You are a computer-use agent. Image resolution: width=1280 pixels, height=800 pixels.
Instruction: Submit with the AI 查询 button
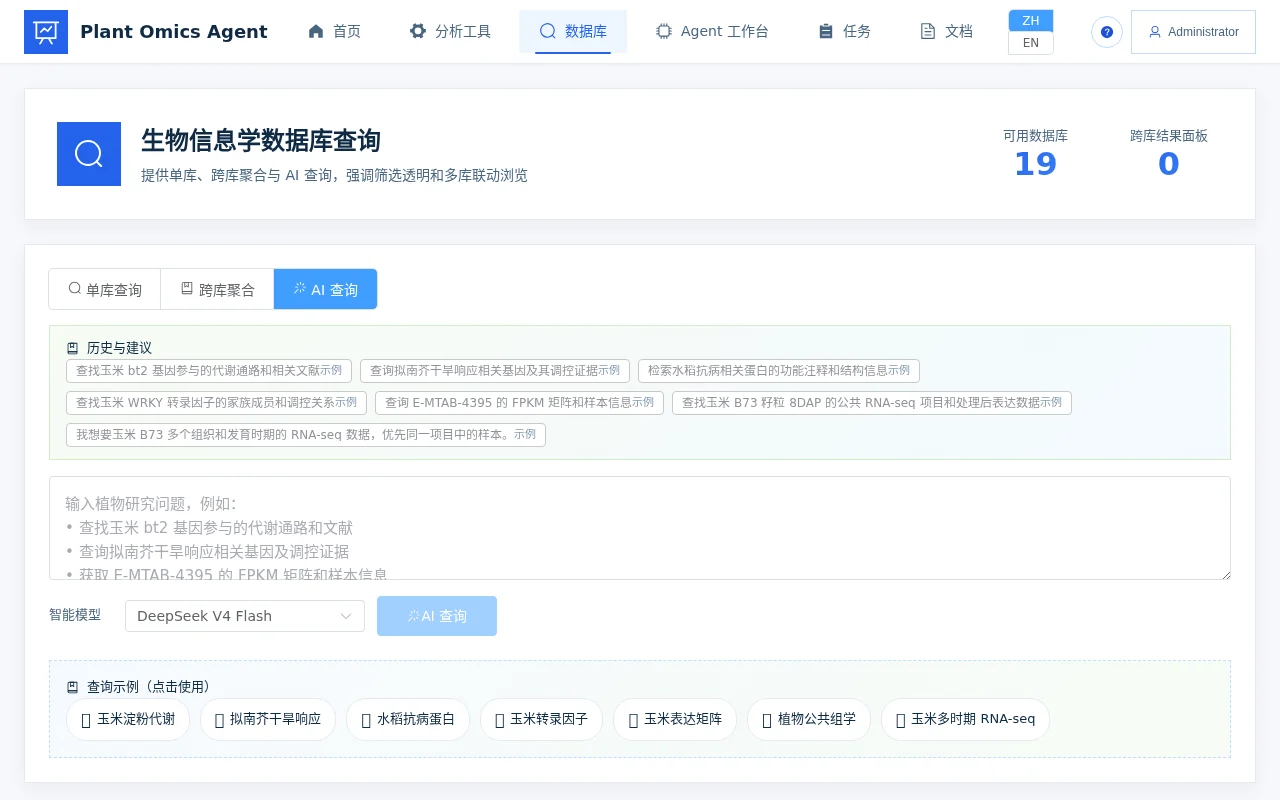point(437,616)
